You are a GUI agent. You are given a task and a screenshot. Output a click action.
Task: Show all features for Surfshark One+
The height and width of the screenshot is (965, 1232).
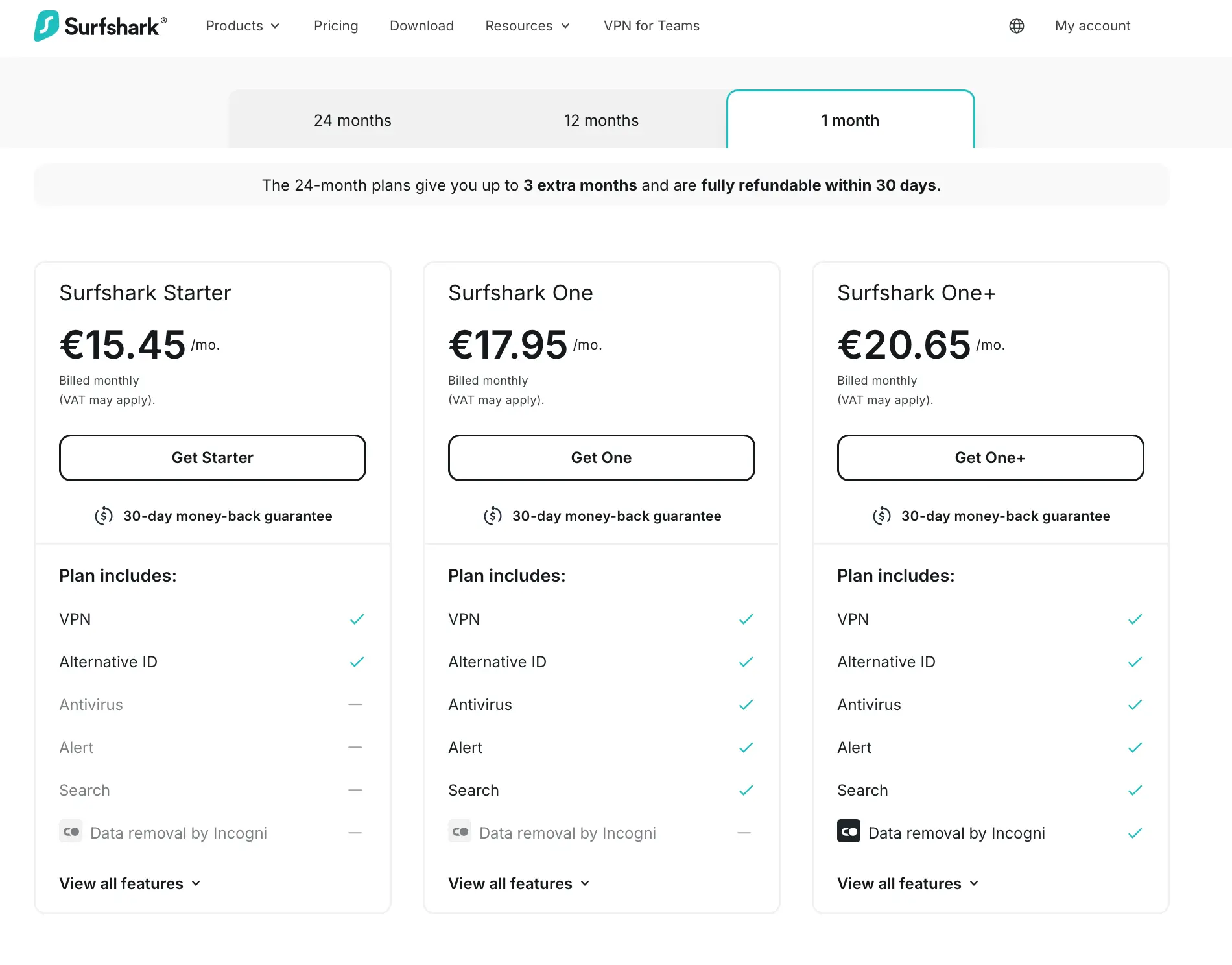908,883
